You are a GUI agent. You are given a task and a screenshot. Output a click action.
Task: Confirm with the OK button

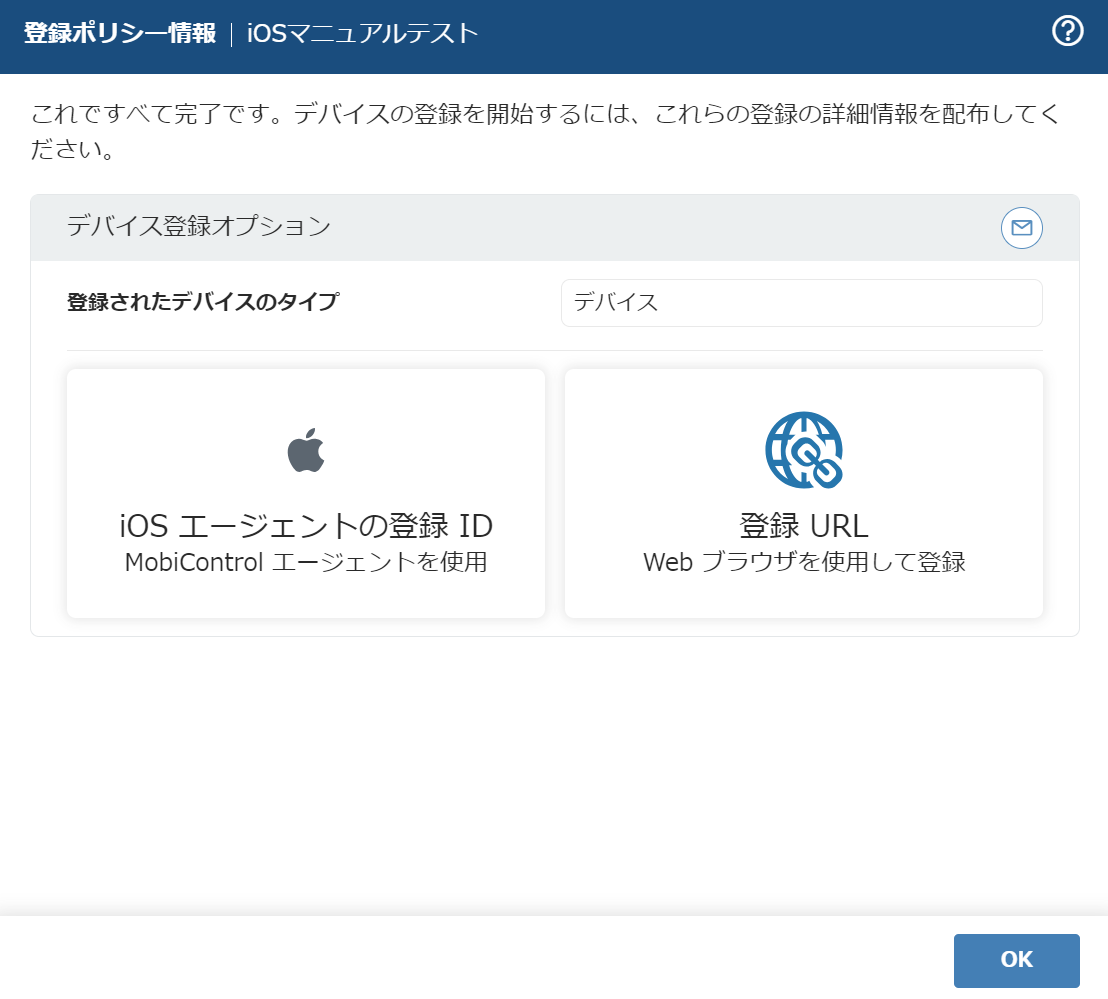point(1016,960)
